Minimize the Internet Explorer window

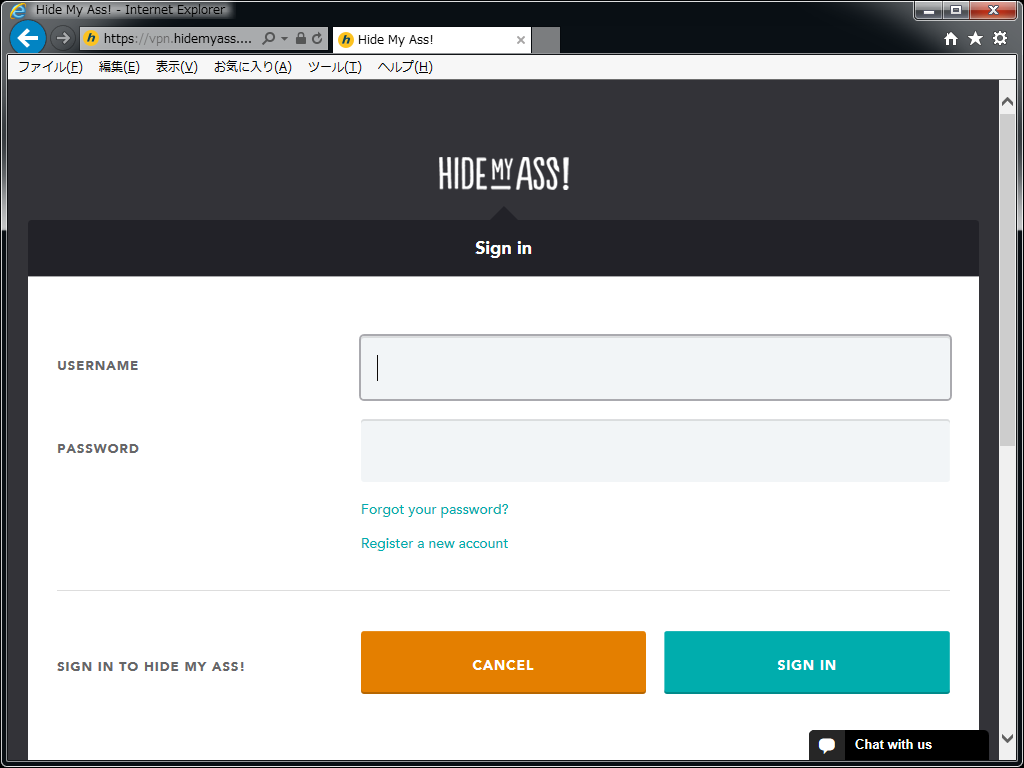point(929,10)
